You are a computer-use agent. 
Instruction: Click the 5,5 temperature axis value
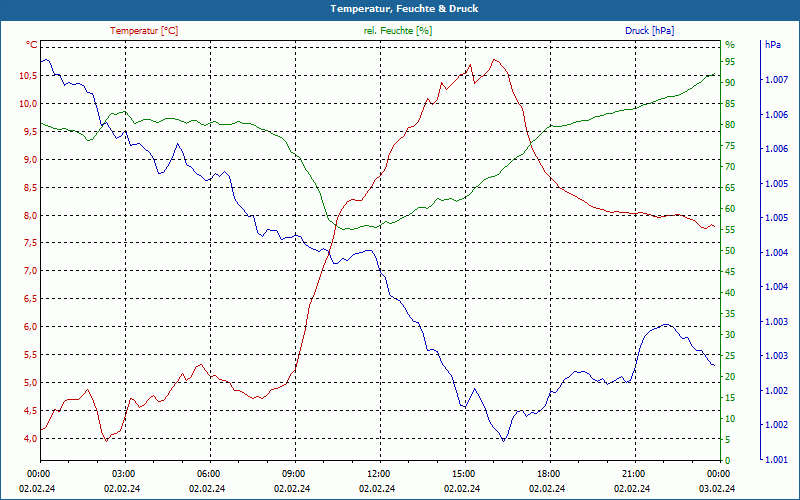(31, 355)
